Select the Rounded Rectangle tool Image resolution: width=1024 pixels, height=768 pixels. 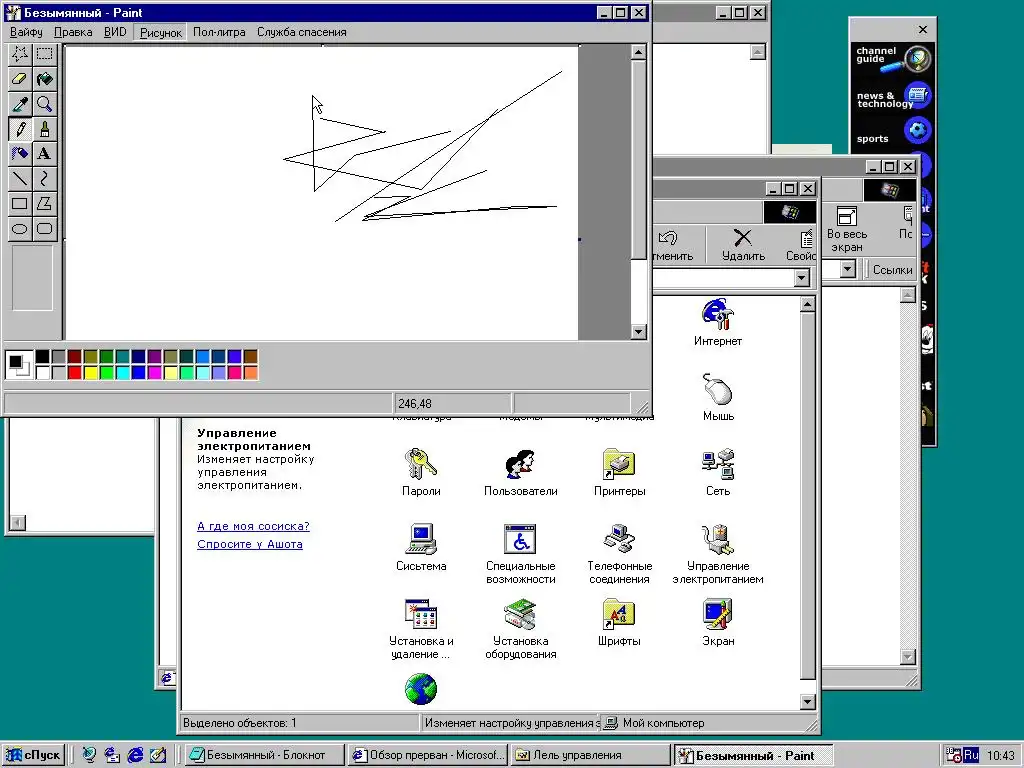point(44,228)
